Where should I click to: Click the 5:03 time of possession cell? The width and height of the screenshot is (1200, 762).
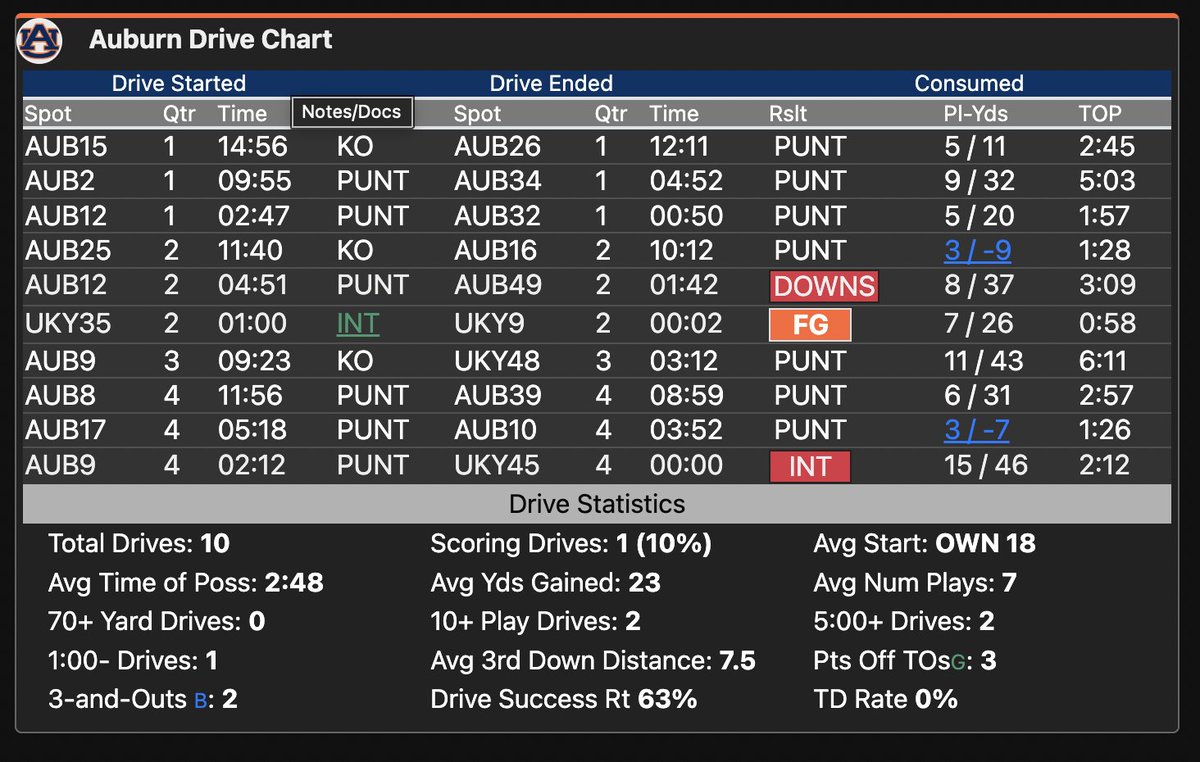[x=1107, y=181]
